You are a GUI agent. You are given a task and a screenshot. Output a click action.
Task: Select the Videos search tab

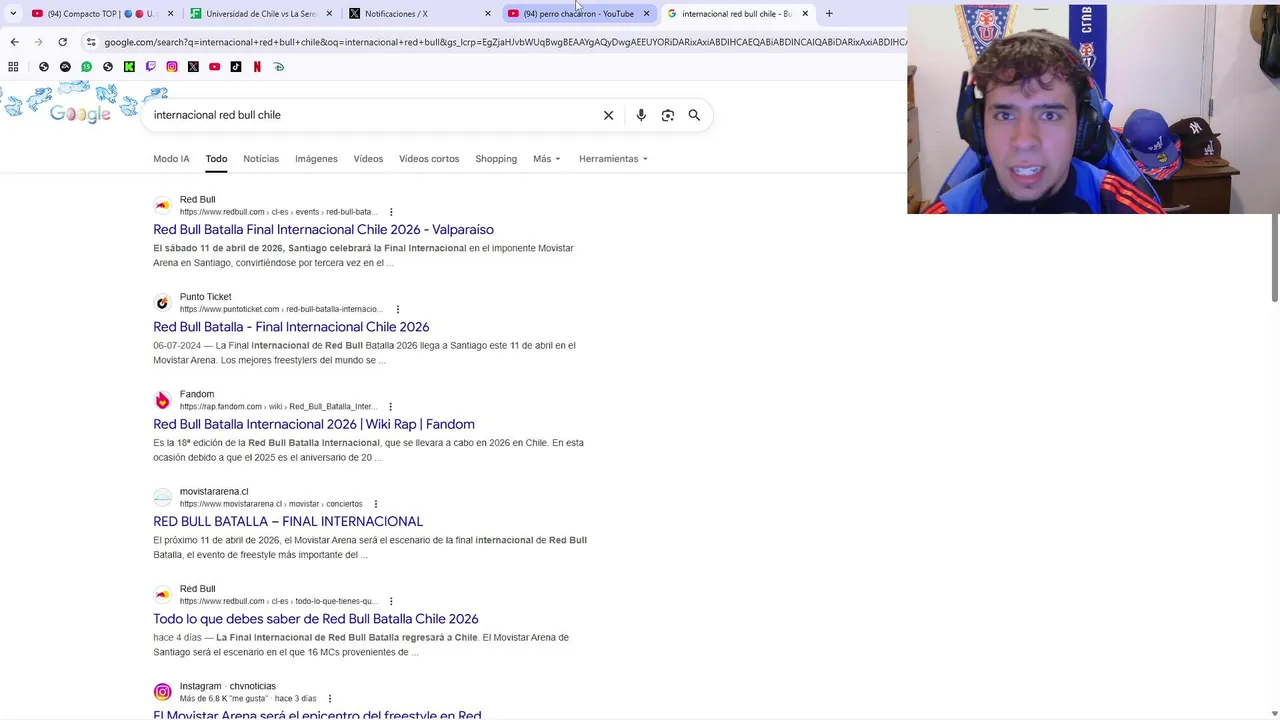click(x=368, y=159)
